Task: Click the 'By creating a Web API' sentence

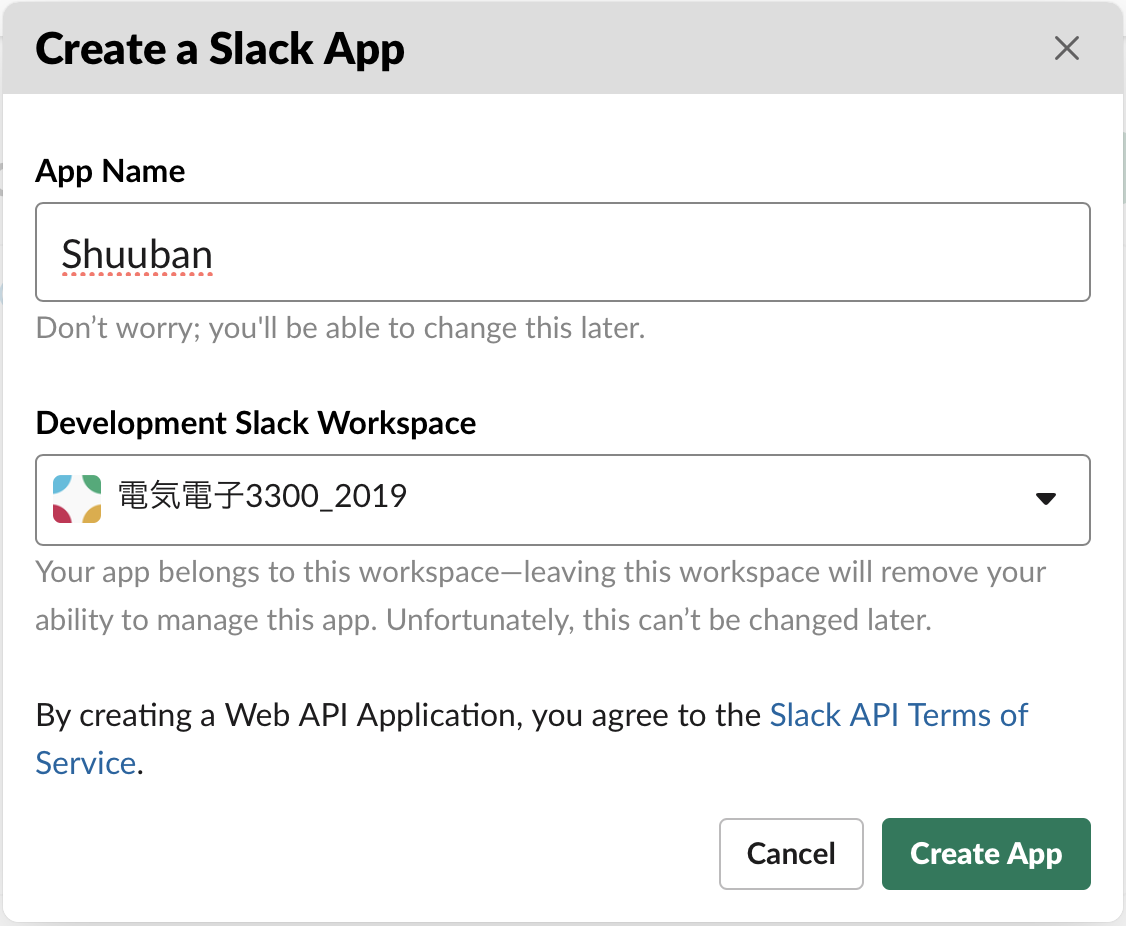Action: (x=400, y=715)
